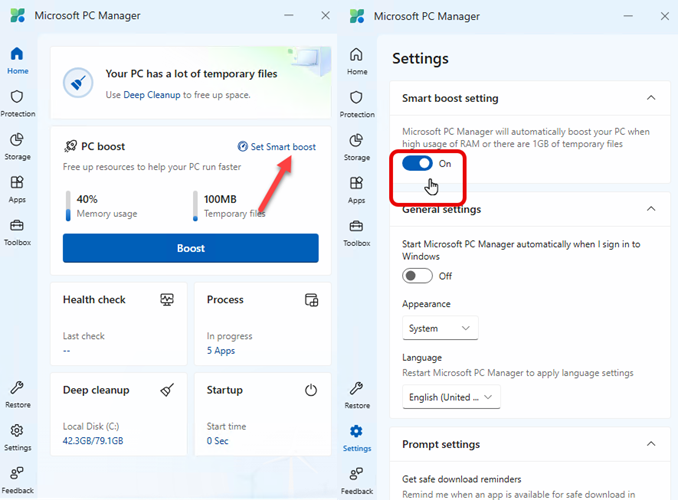Screen dimensions: 678x500
Task: Open Storage in the left window sidebar
Action: 18,145
